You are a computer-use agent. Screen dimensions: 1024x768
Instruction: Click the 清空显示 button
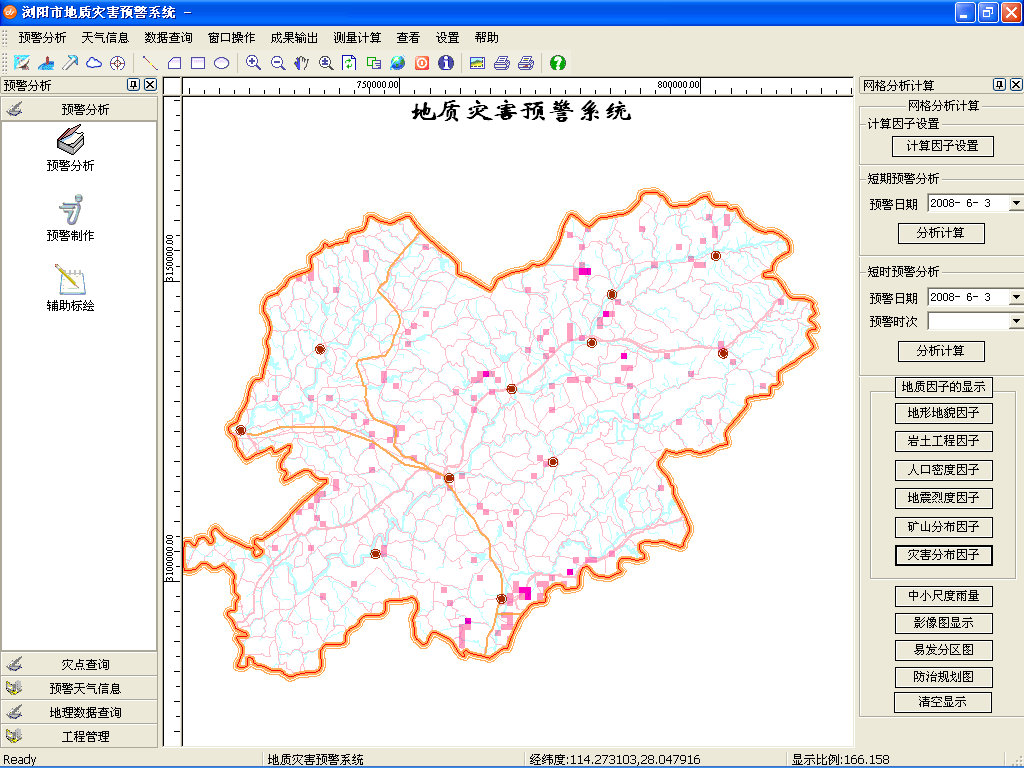[942, 702]
